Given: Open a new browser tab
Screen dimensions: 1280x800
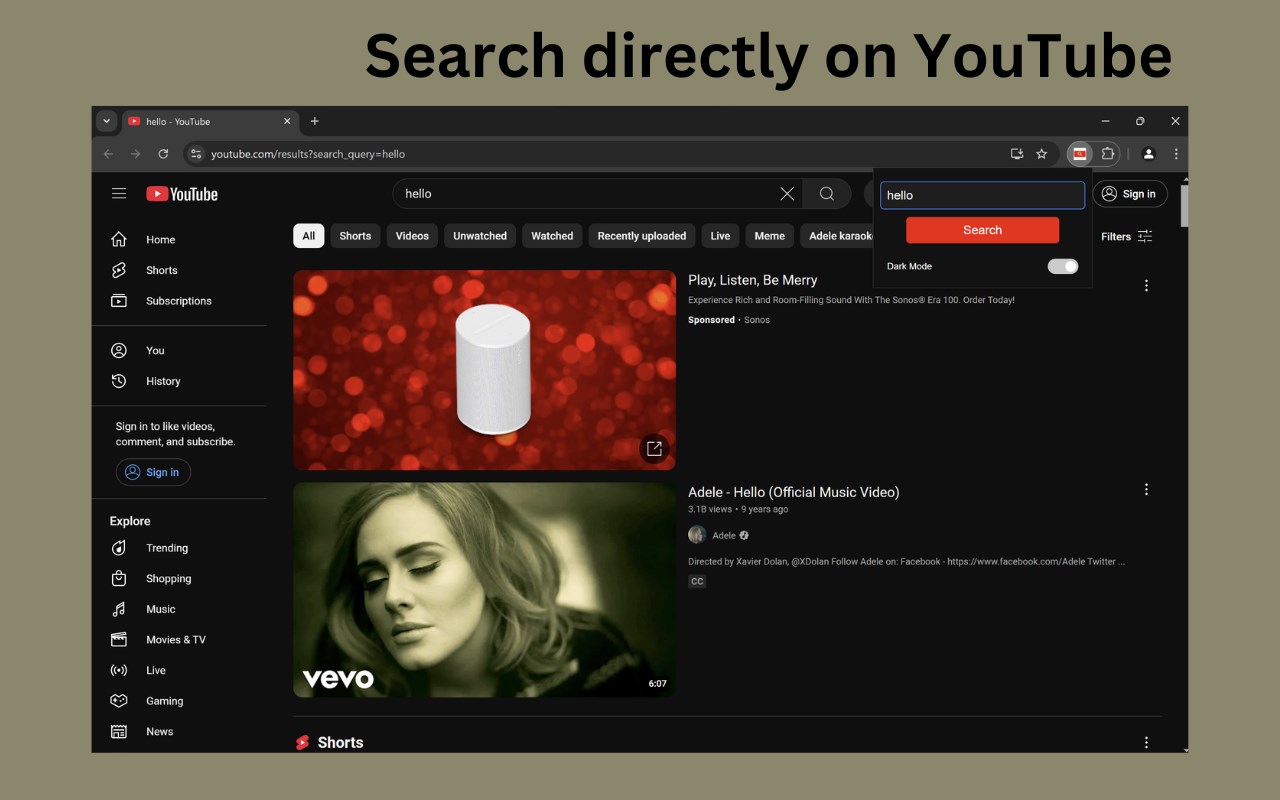Looking at the screenshot, I should pyautogui.click(x=314, y=121).
